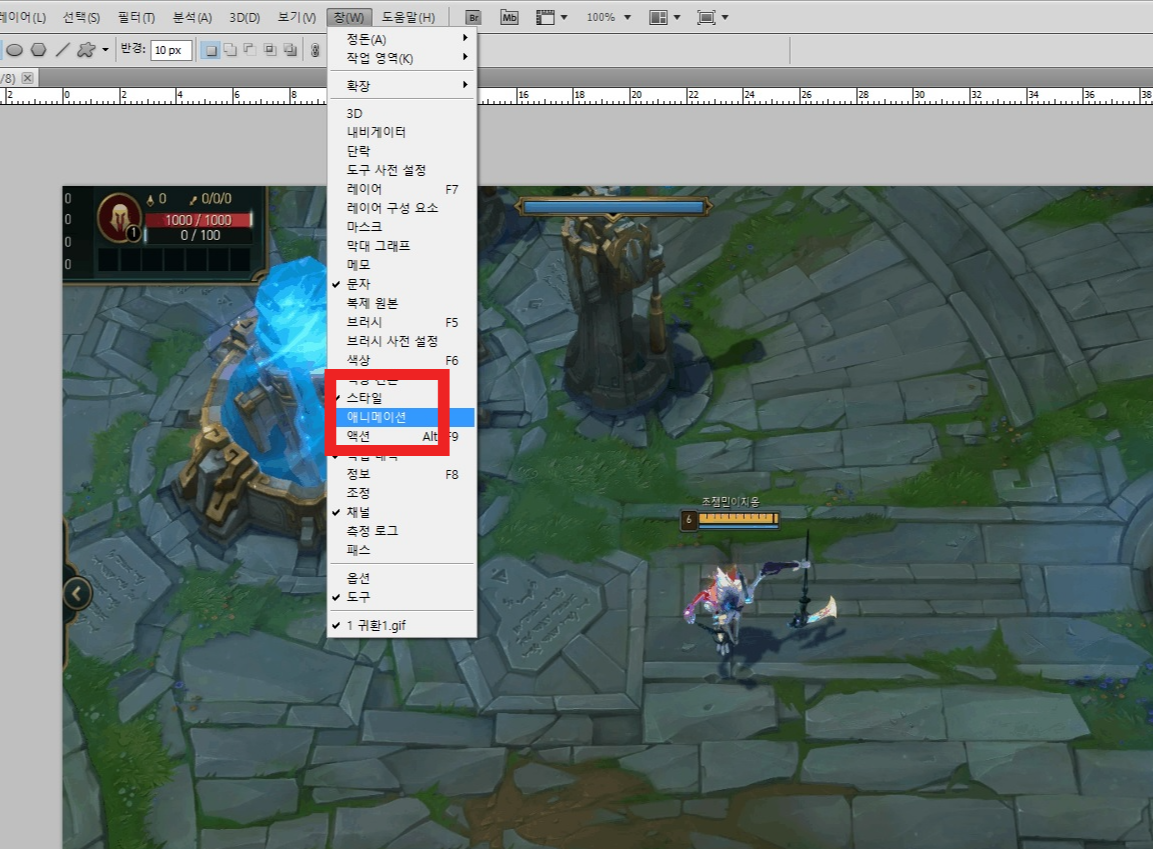Toggle the checked 문자 panel entry
The image size is (1153, 849).
402,284
